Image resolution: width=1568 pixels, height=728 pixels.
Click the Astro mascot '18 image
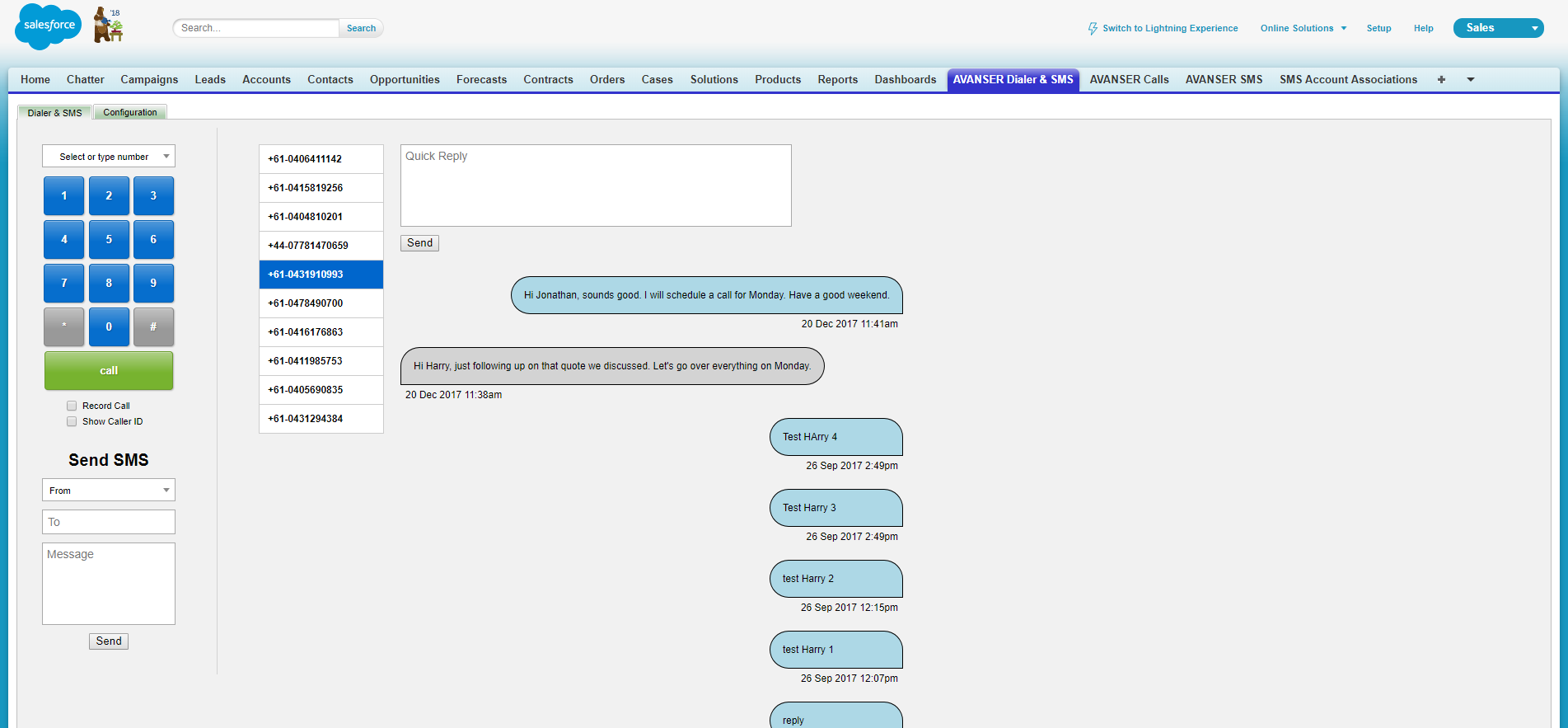point(108,25)
